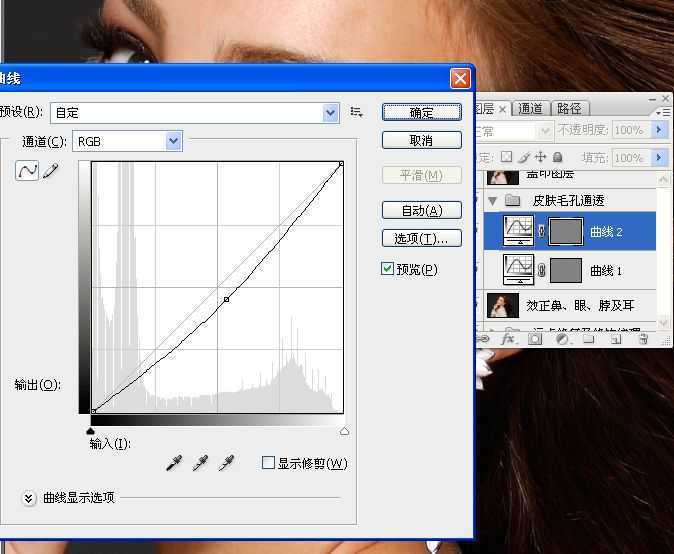The width and height of the screenshot is (674, 554).
Task: Select the top-right curve endpoint
Action: click(x=341, y=164)
